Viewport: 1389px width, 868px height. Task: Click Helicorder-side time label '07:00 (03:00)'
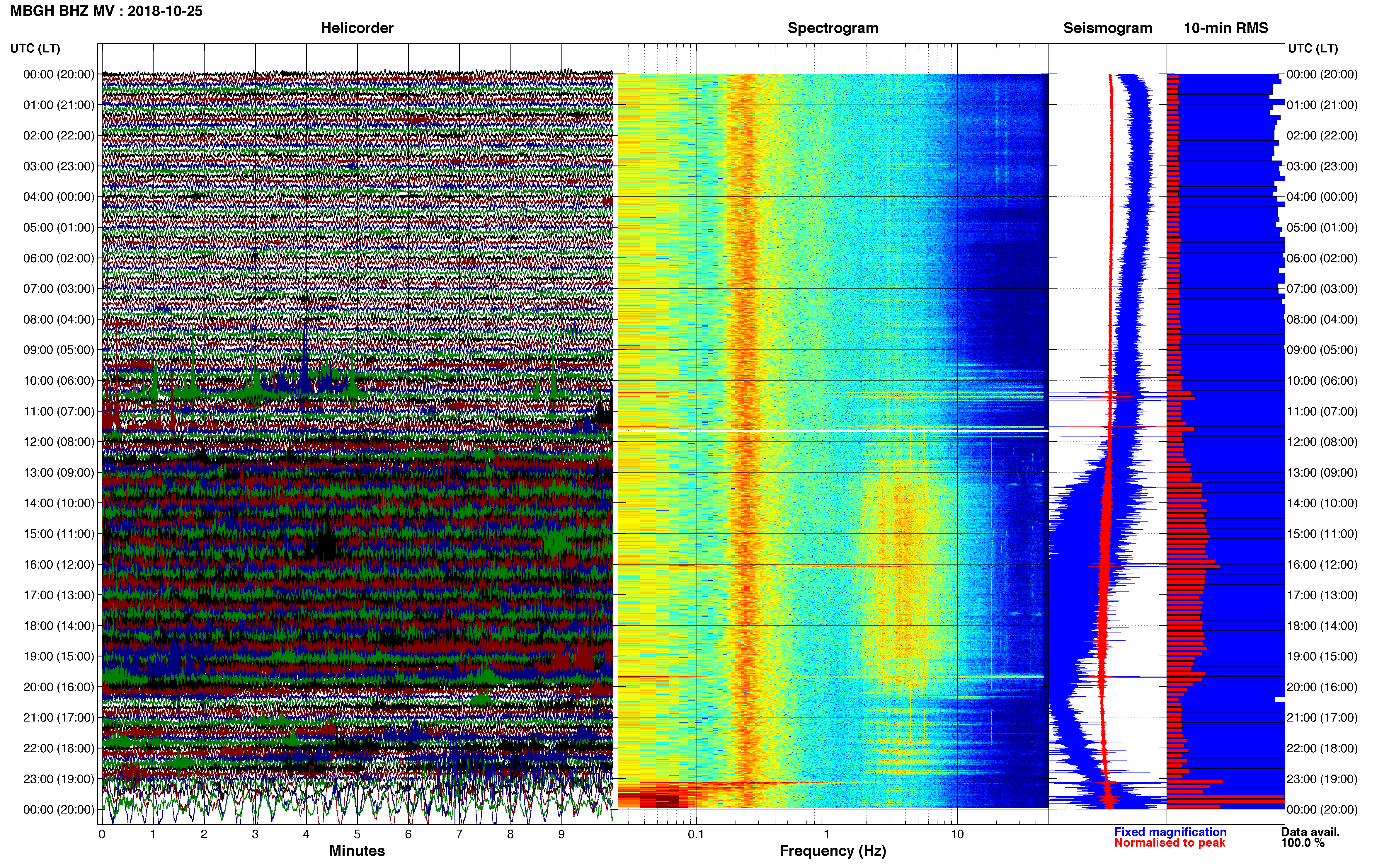point(59,289)
